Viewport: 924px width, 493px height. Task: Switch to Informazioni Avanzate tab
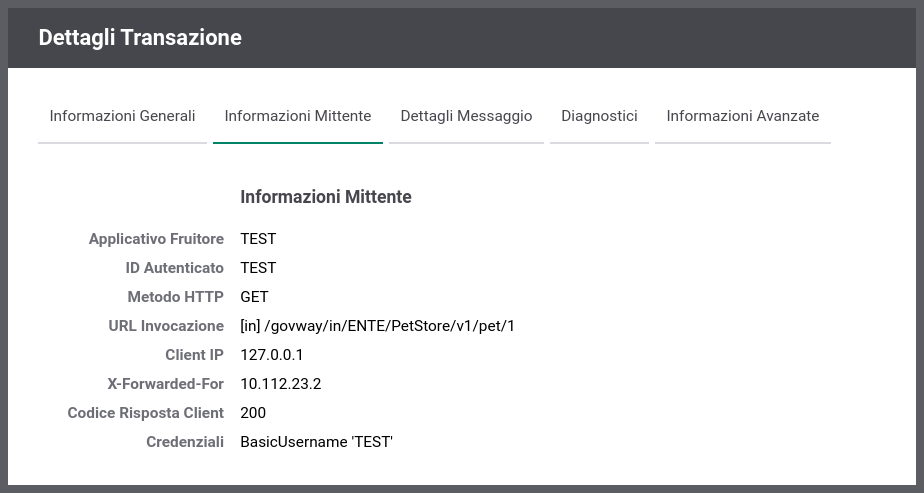[742, 117]
